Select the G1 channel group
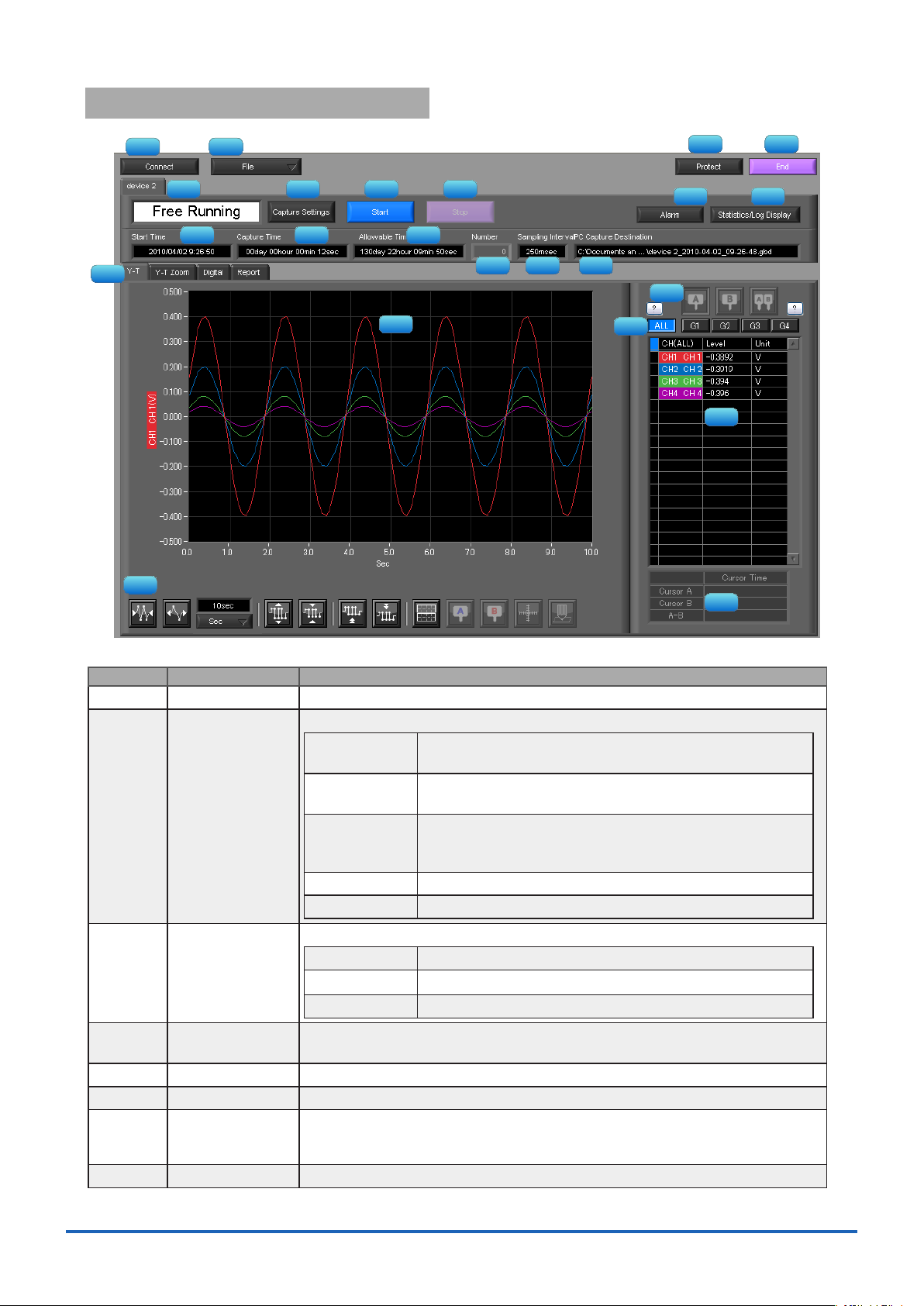 [x=695, y=326]
